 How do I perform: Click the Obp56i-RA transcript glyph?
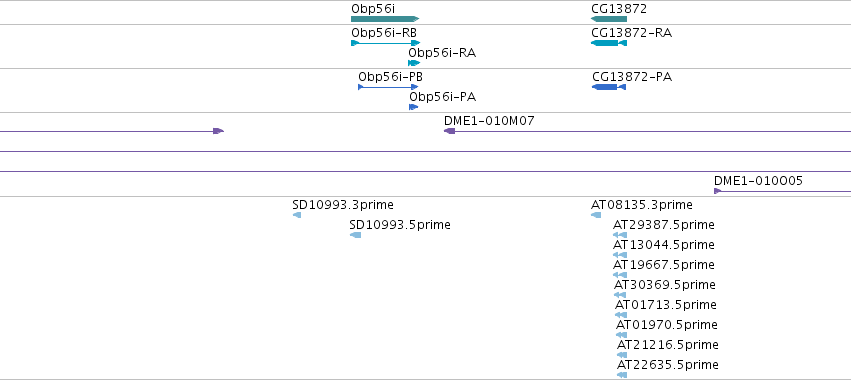tap(414, 63)
